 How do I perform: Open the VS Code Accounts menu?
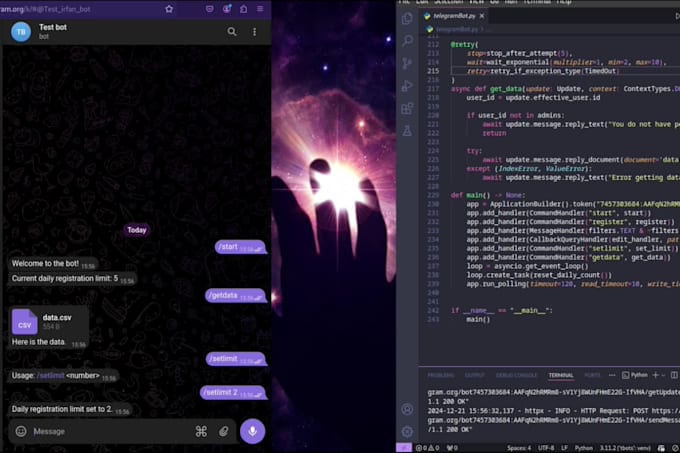click(407, 409)
